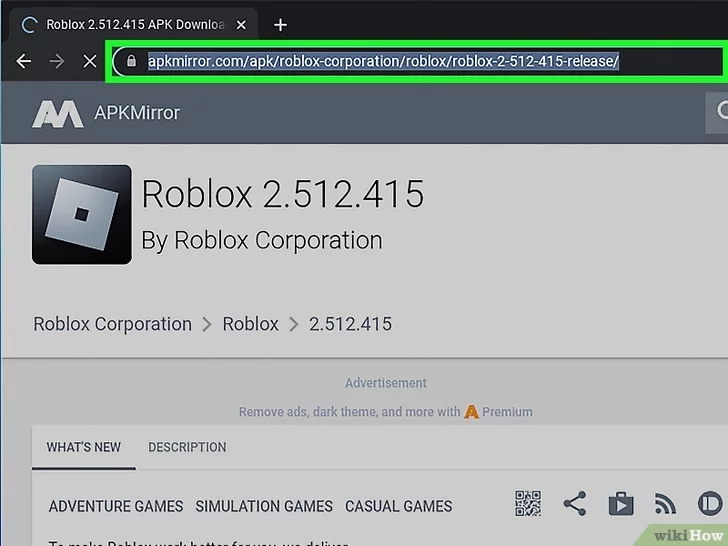Open the CASUAL GAMES category
Viewport: 728px width, 546px height.
pyautogui.click(x=398, y=506)
